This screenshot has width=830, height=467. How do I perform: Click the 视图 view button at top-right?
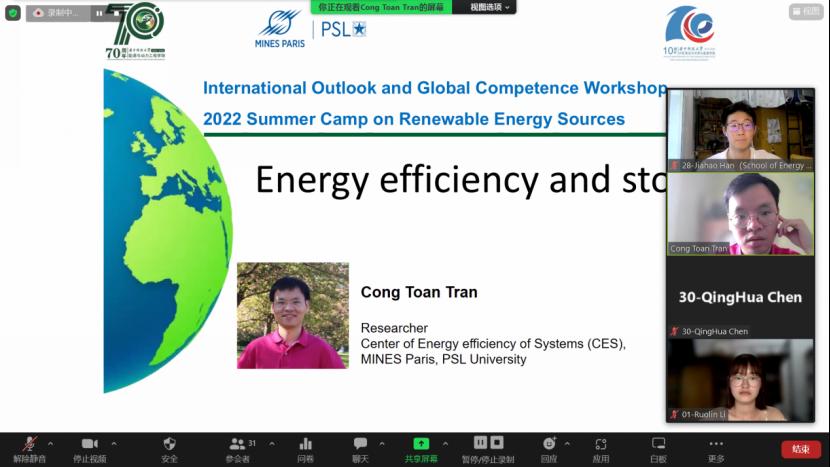(x=805, y=12)
